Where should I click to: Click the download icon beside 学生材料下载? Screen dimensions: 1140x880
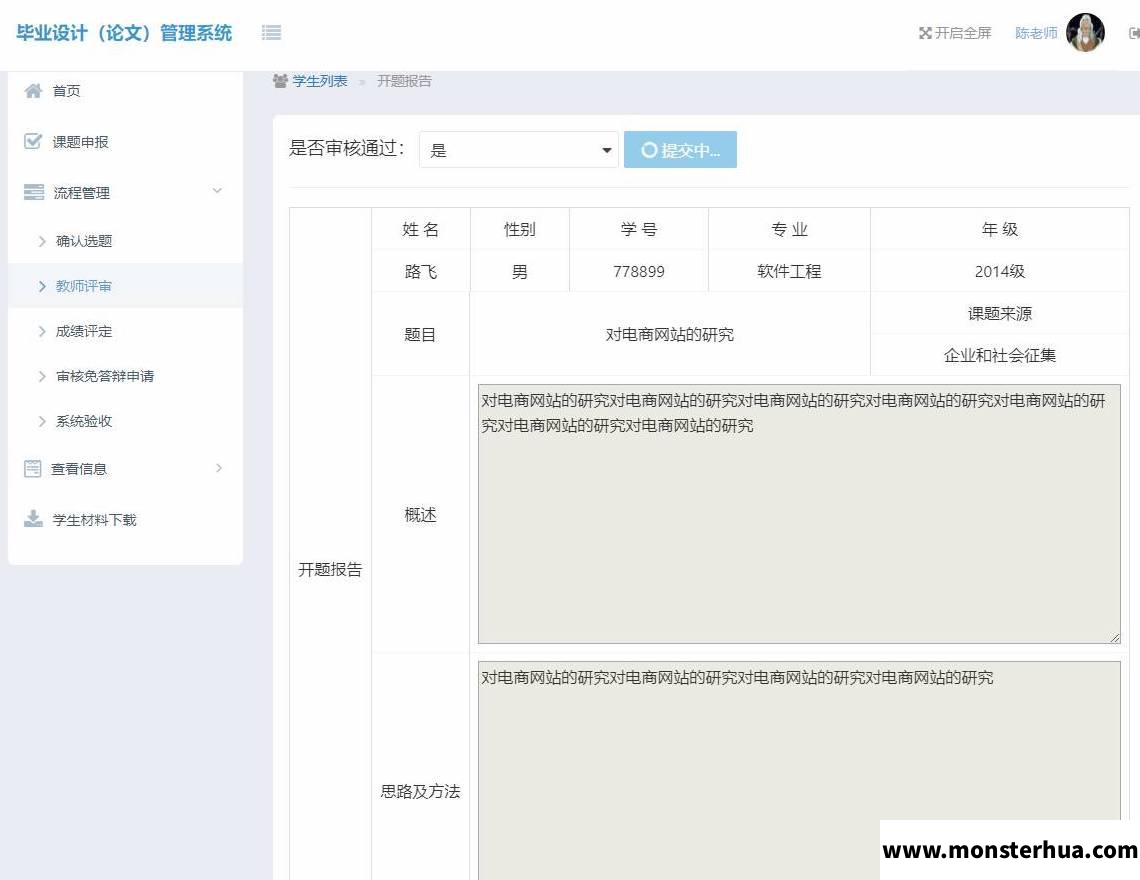[33, 519]
